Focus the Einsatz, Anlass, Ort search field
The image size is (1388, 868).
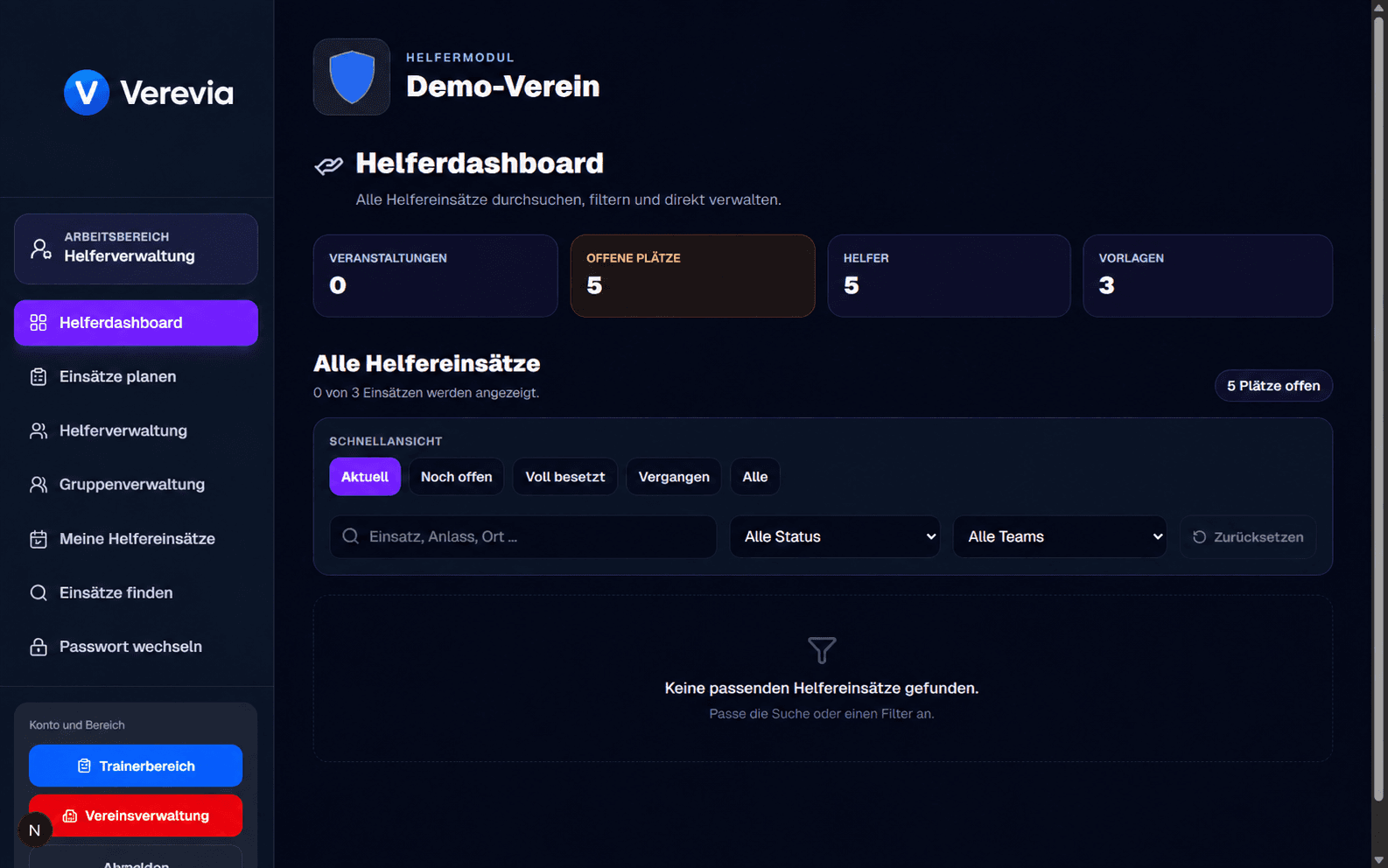523,536
